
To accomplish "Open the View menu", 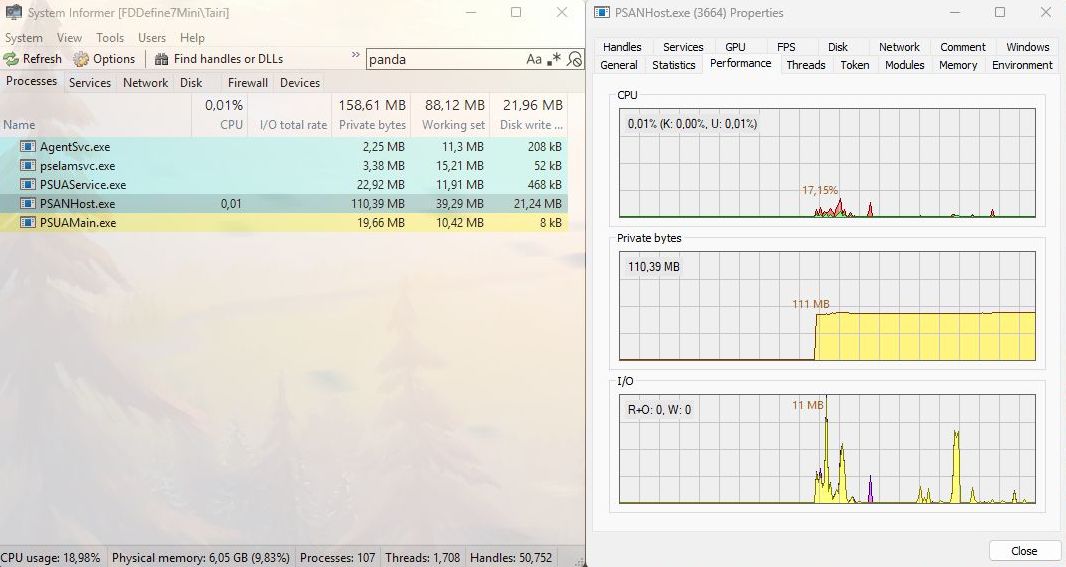I will 69,38.
